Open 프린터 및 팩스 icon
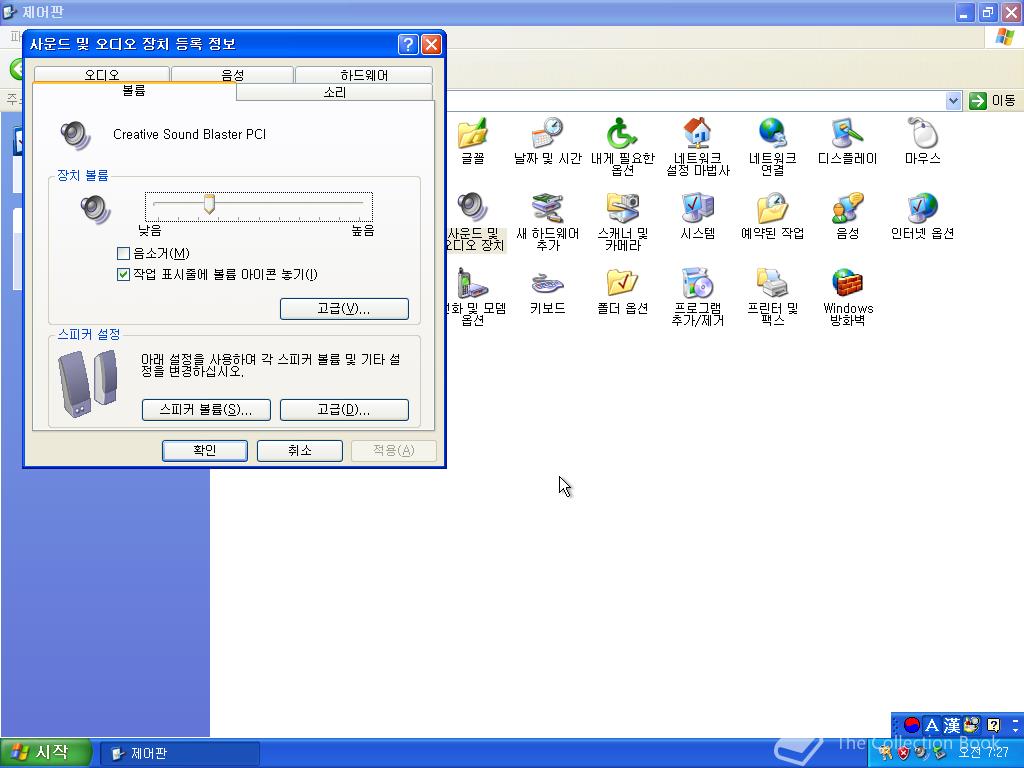 (x=773, y=297)
